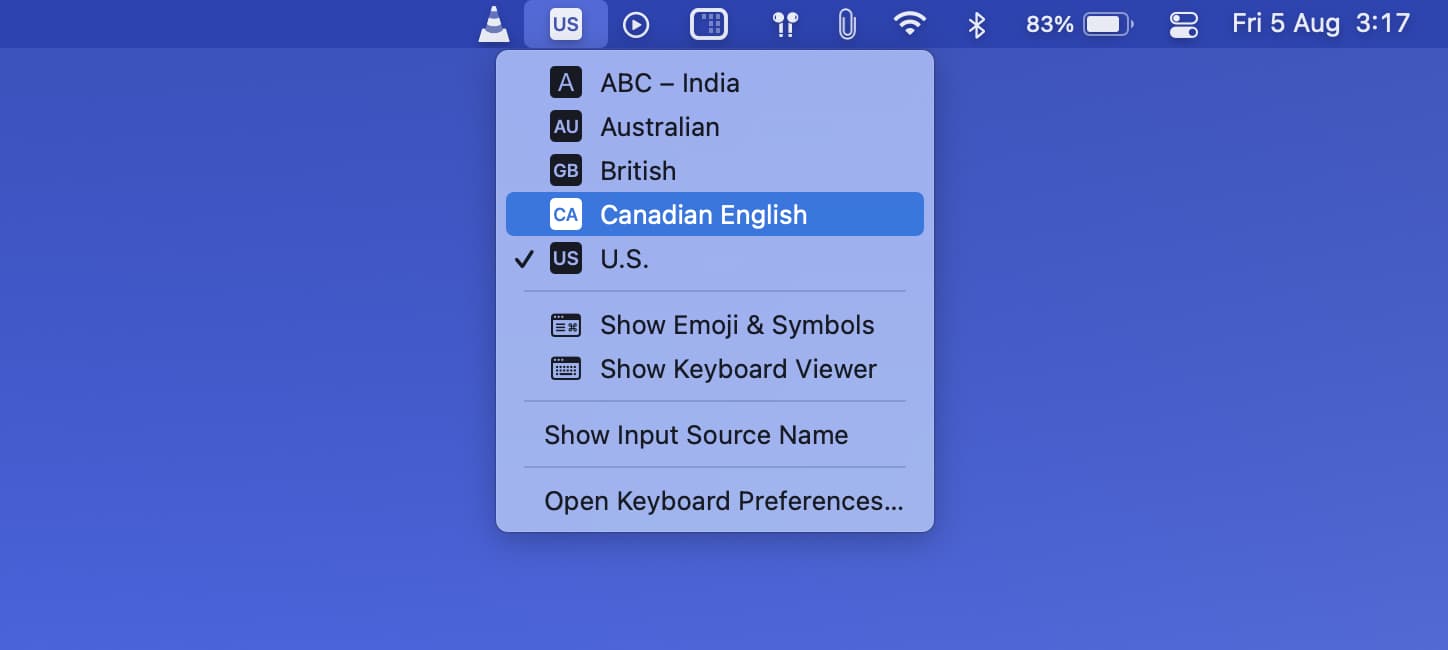Click the paperclip menu bar icon
1448x650 pixels.
(847, 24)
